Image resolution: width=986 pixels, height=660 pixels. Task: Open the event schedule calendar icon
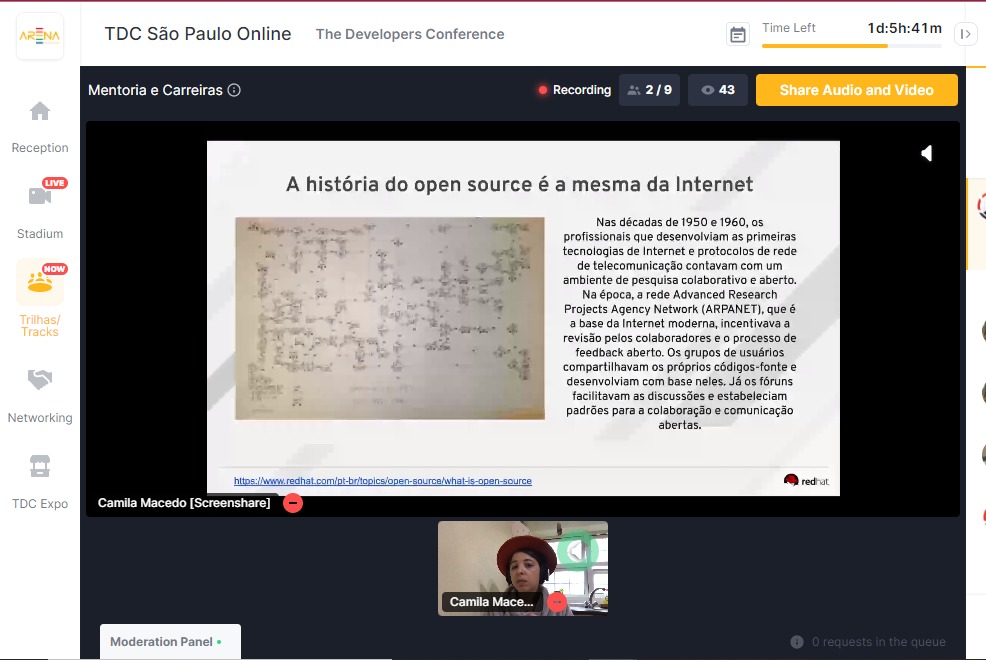738,34
